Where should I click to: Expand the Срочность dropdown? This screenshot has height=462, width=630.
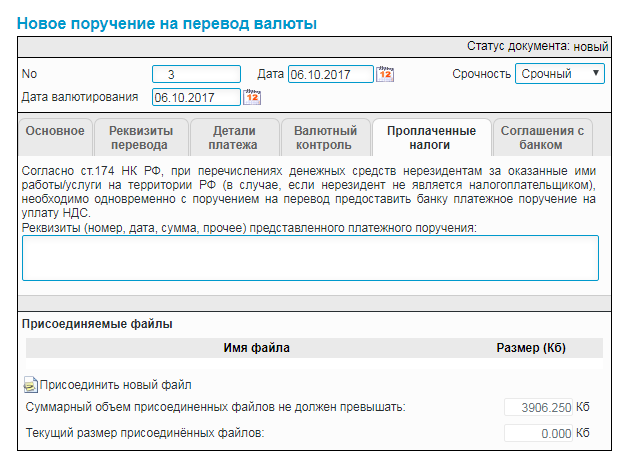(559, 74)
